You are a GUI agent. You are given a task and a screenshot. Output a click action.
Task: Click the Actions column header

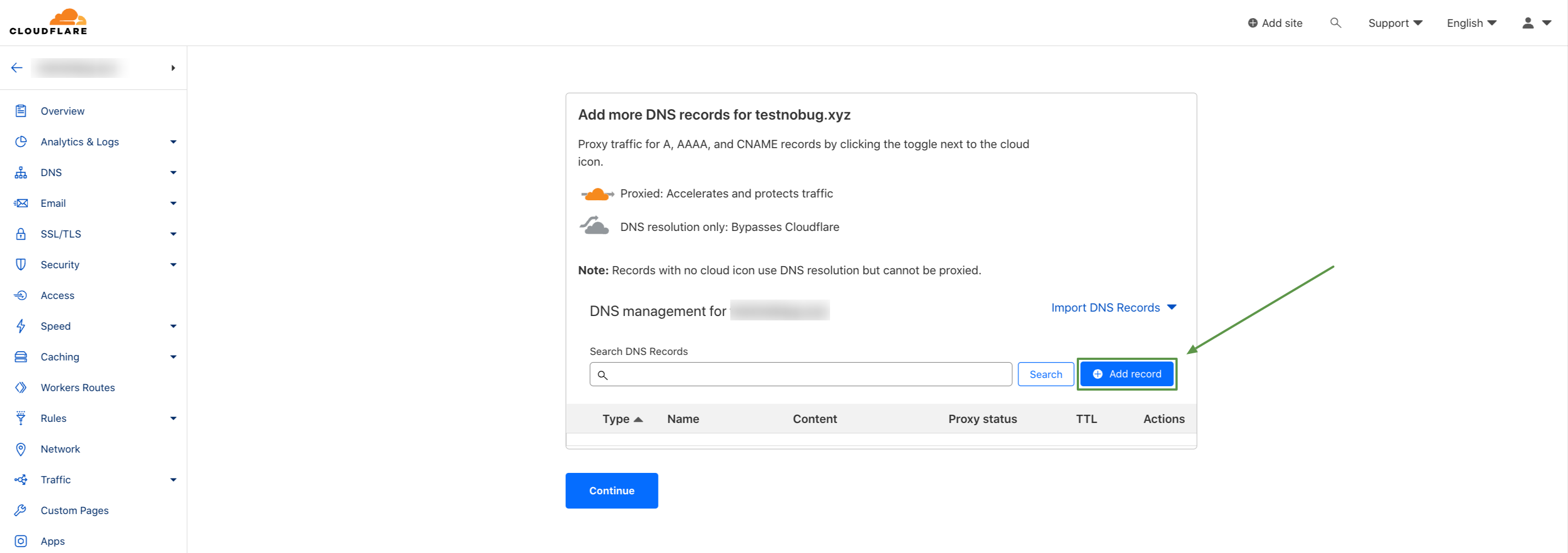pyautogui.click(x=1164, y=419)
